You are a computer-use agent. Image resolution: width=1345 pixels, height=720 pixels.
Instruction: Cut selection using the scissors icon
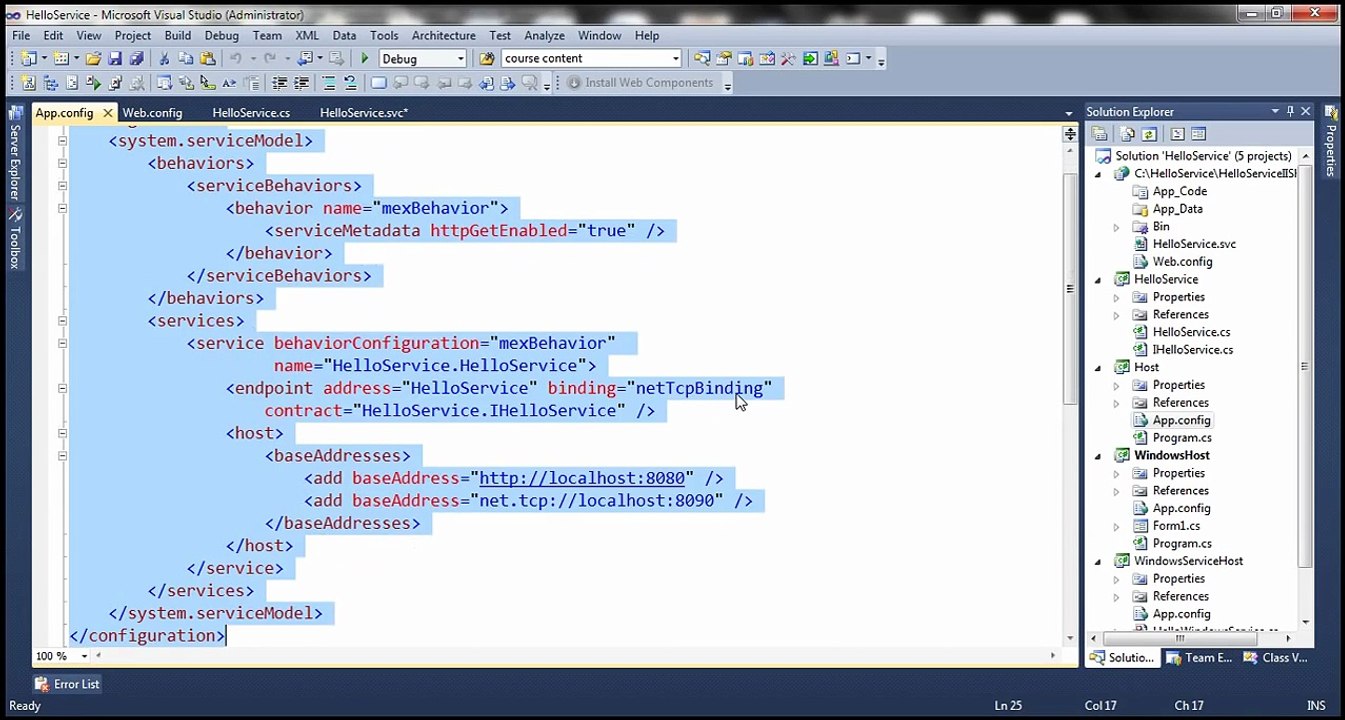pos(164,59)
